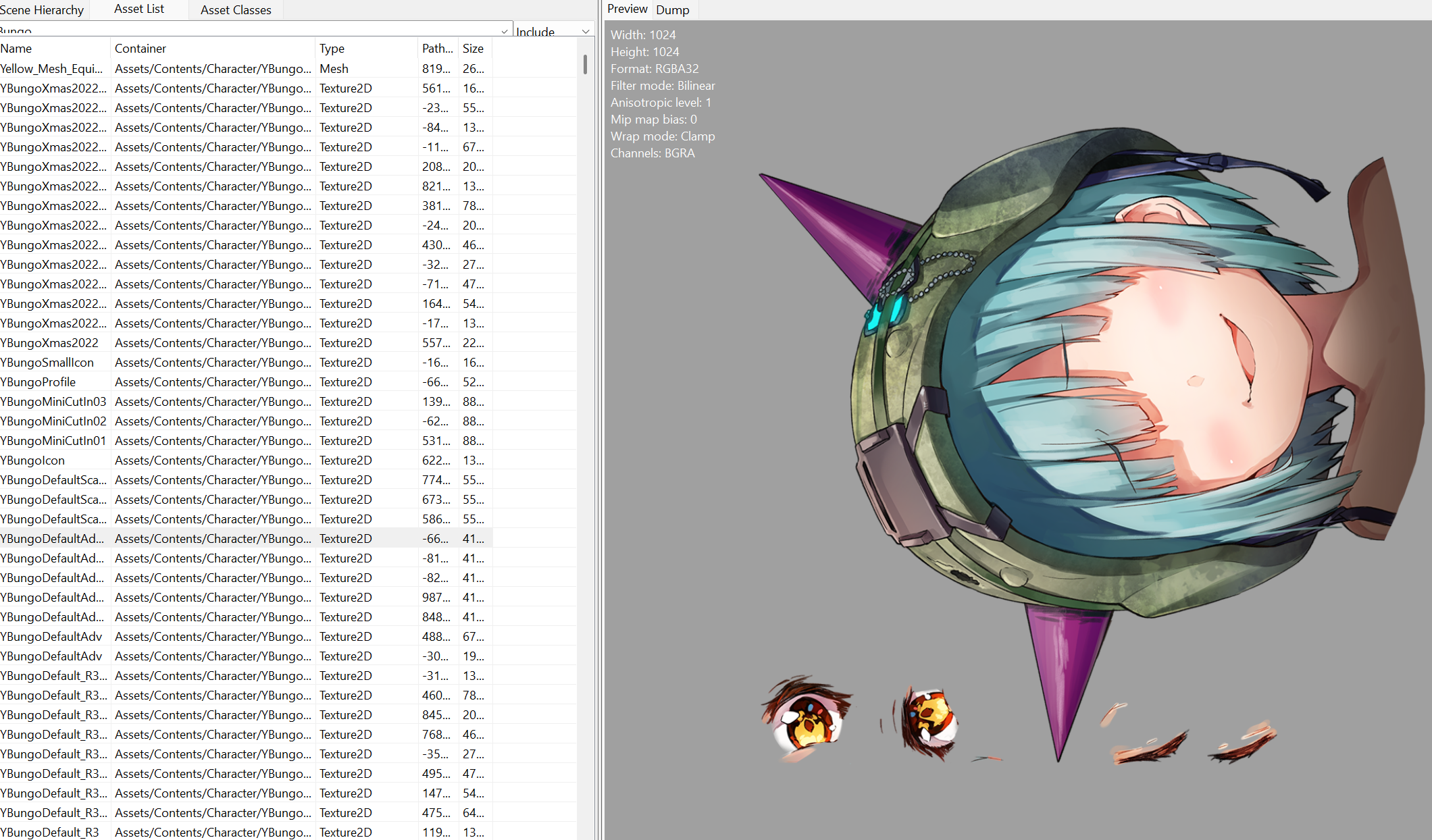Switch to the Dump tab

point(672,9)
